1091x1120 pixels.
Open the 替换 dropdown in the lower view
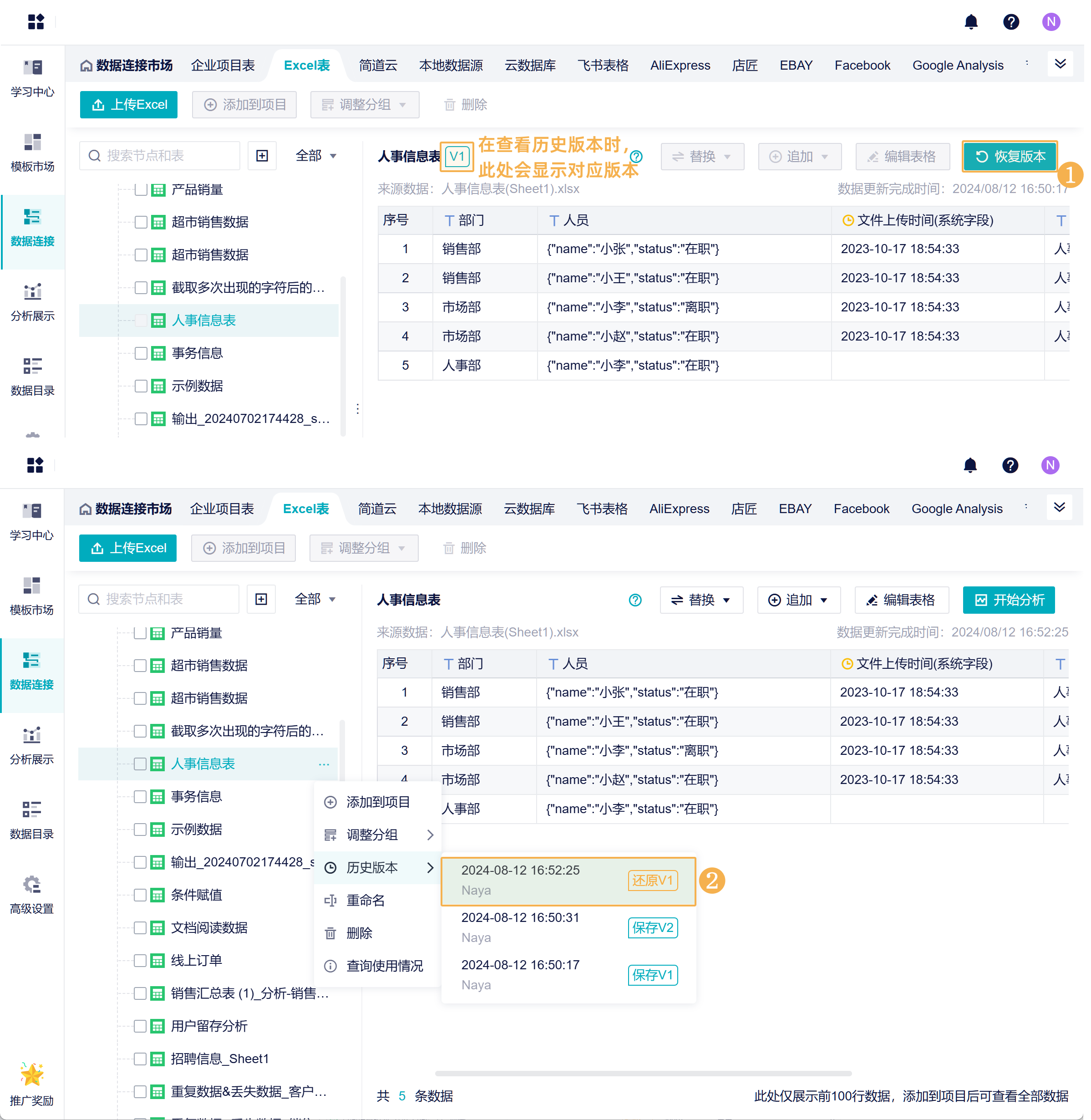pyautogui.click(x=701, y=600)
